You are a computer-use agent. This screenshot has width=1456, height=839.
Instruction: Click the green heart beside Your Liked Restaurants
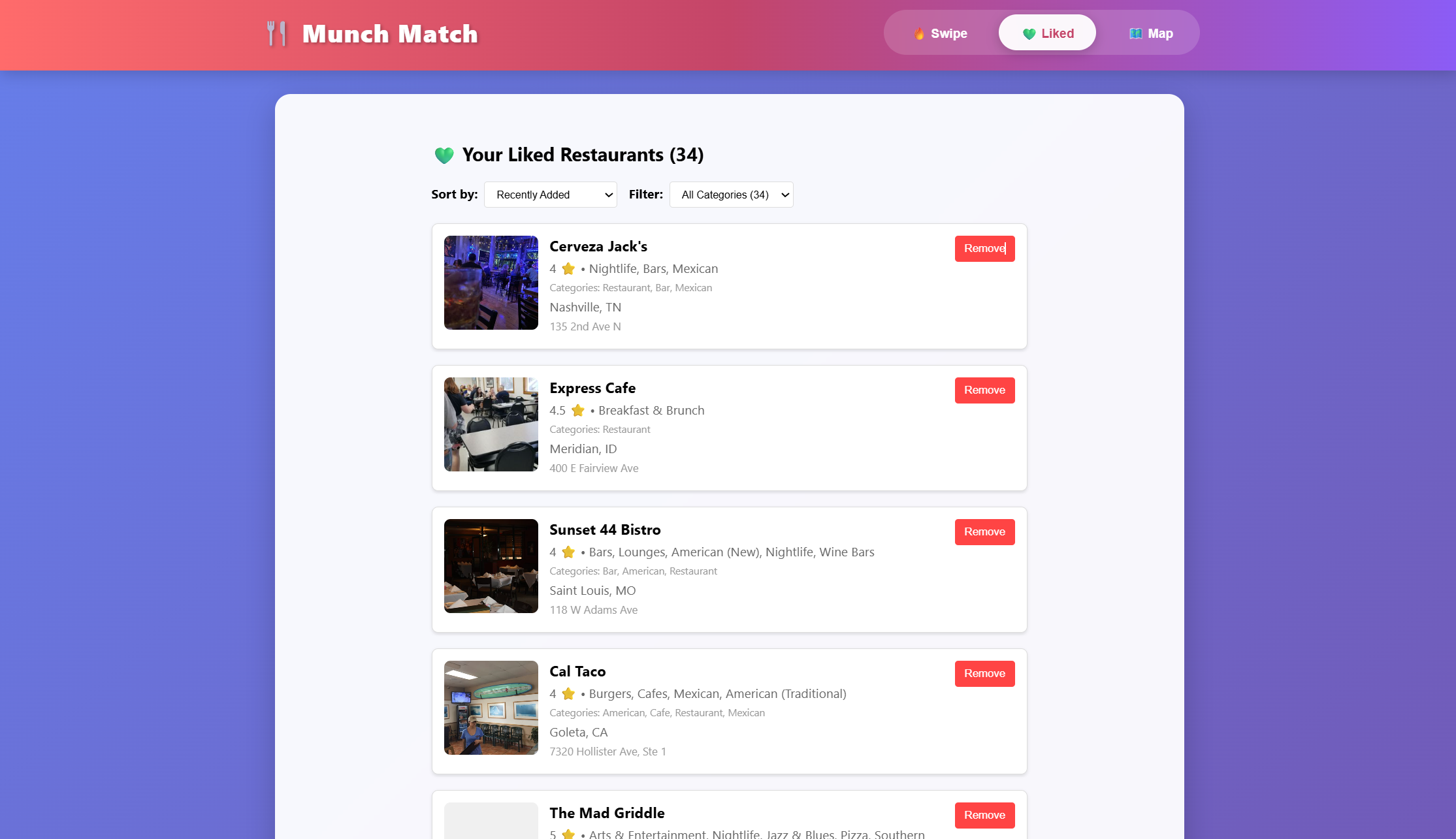click(x=444, y=155)
